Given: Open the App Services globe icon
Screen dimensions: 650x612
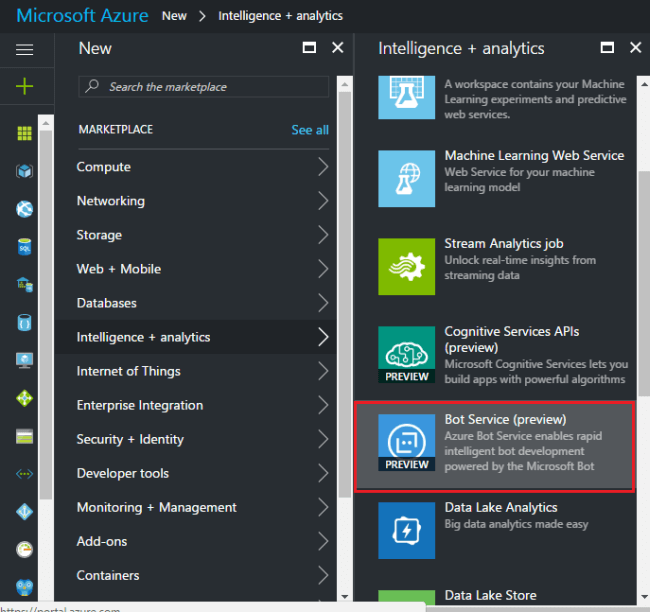Looking at the screenshot, I should pyautogui.click(x=24, y=209).
